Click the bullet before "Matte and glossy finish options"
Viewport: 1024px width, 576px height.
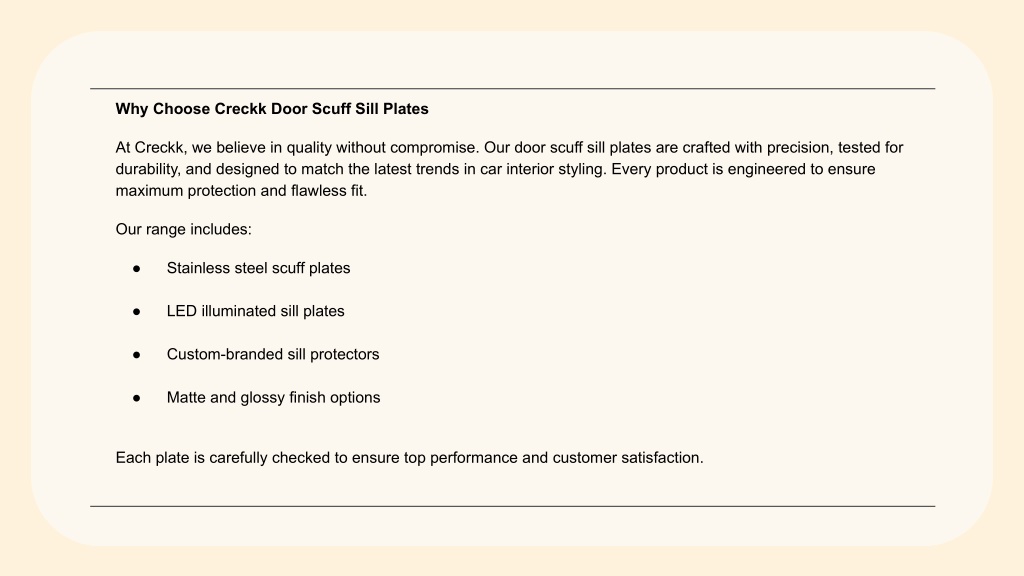pyautogui.click(x=136, y=398)
